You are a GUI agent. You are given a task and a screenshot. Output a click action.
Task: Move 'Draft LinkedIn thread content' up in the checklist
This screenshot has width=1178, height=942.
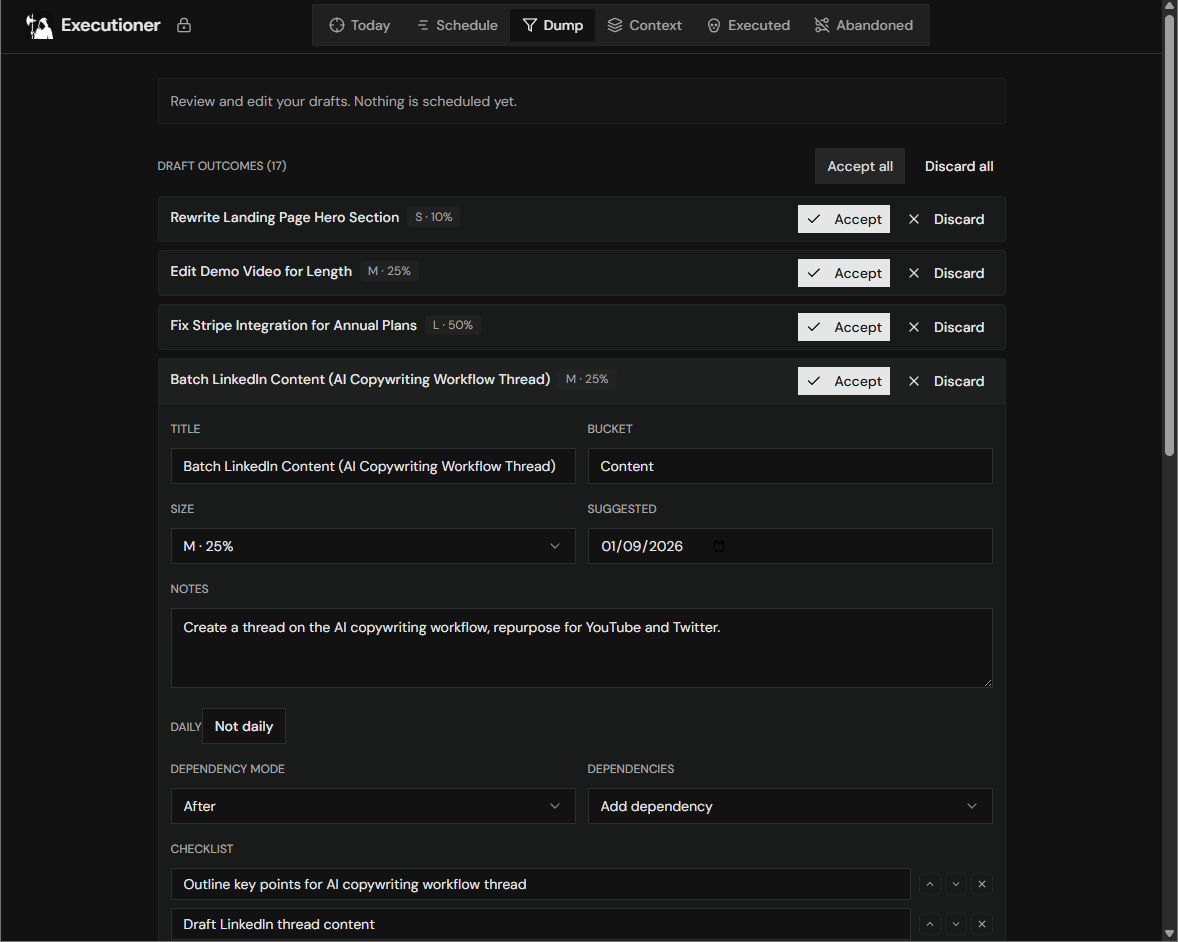[929, 923]
